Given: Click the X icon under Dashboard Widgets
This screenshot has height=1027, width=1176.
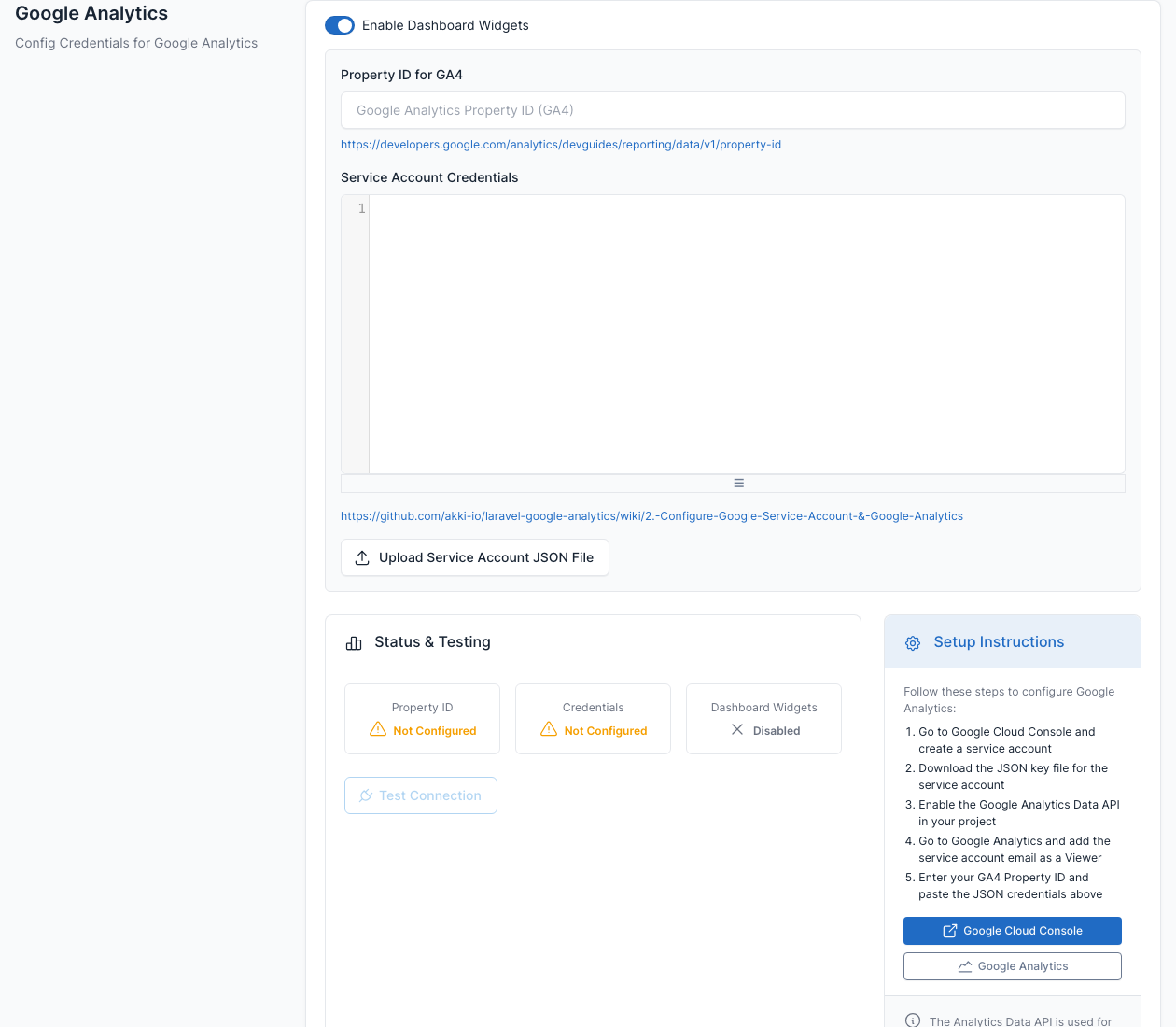Looking at the screenshot, I should coord(737,729).
